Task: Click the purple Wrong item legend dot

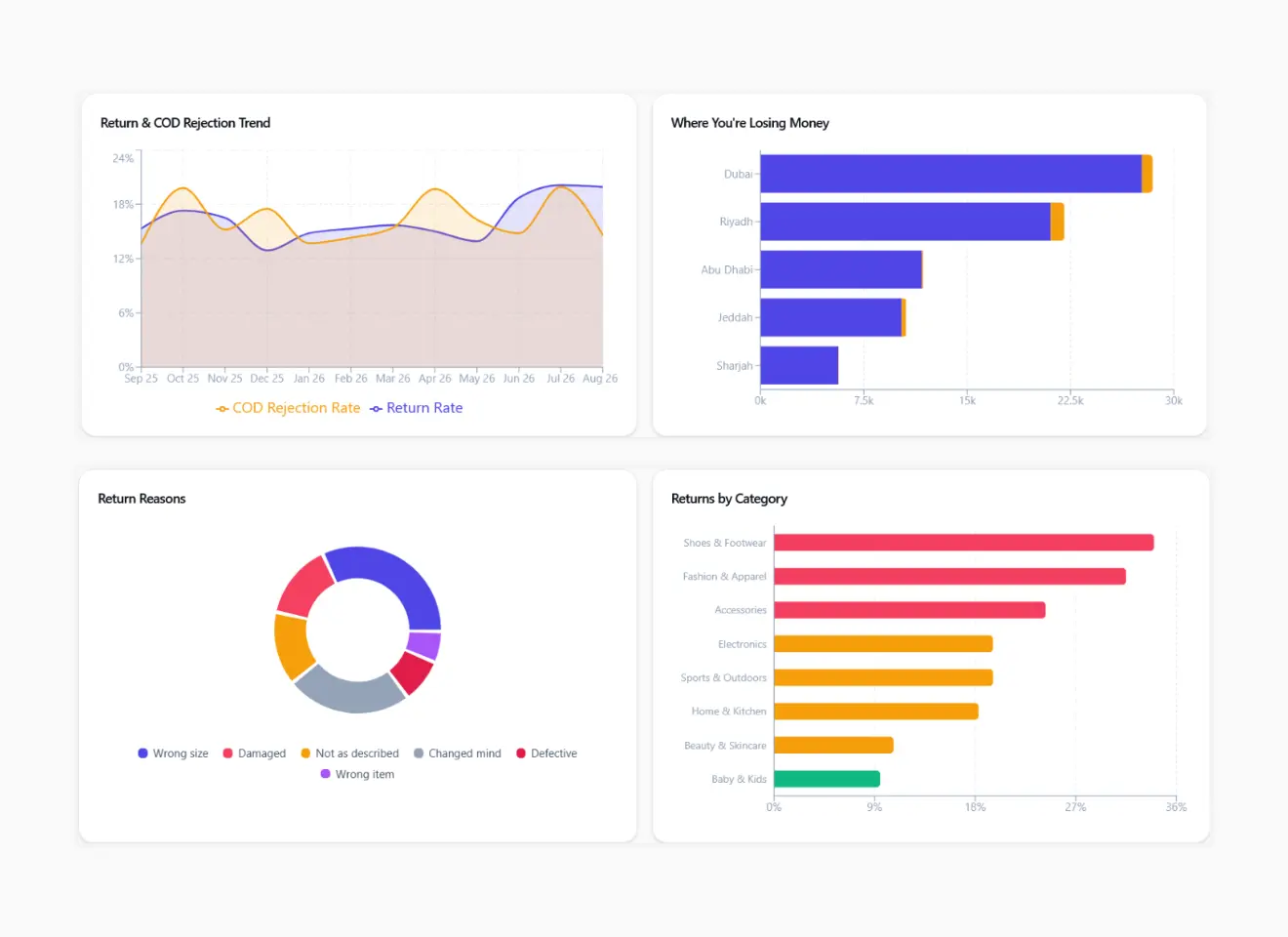Action: 325,774
